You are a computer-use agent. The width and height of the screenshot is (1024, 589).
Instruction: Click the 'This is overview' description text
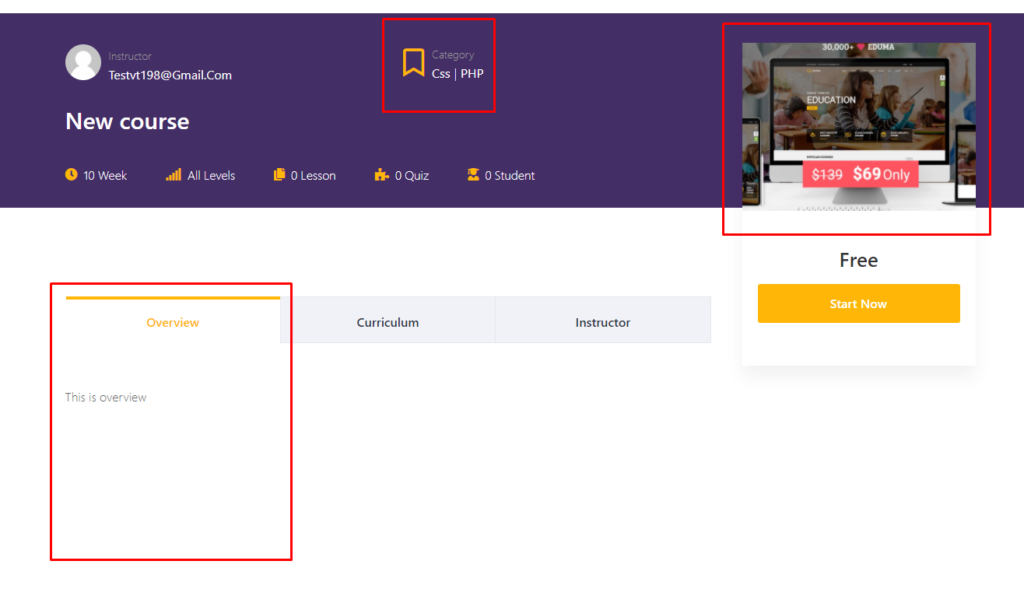[x=106, y=397]
